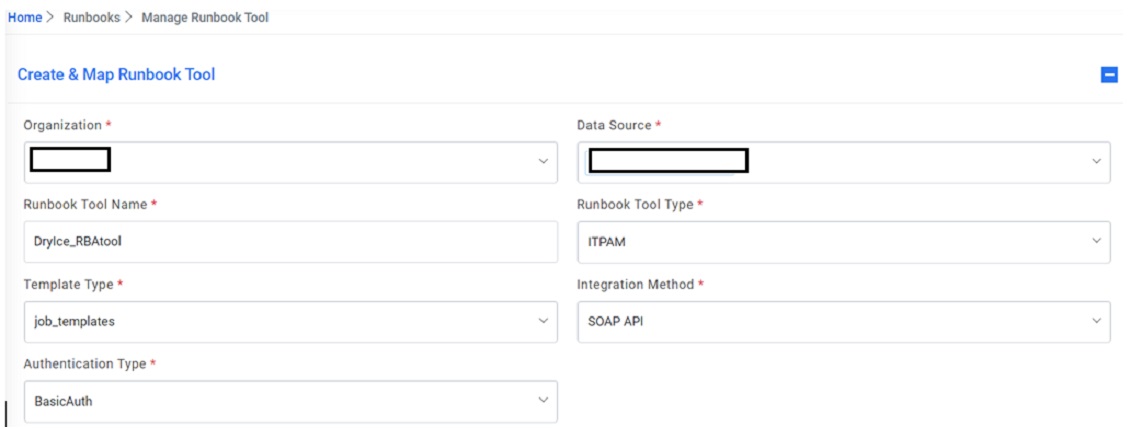Collapse the Create & Map Runbook Tool panel
Screen dimensions: 1143x428
[1109, 75]
